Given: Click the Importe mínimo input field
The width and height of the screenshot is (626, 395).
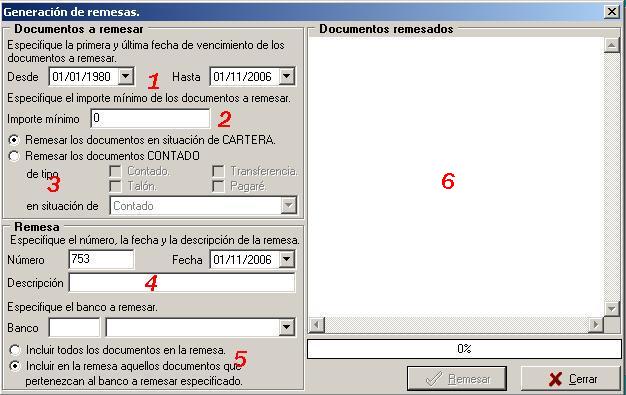Looking at the screenshot, I should coord(150,119).
